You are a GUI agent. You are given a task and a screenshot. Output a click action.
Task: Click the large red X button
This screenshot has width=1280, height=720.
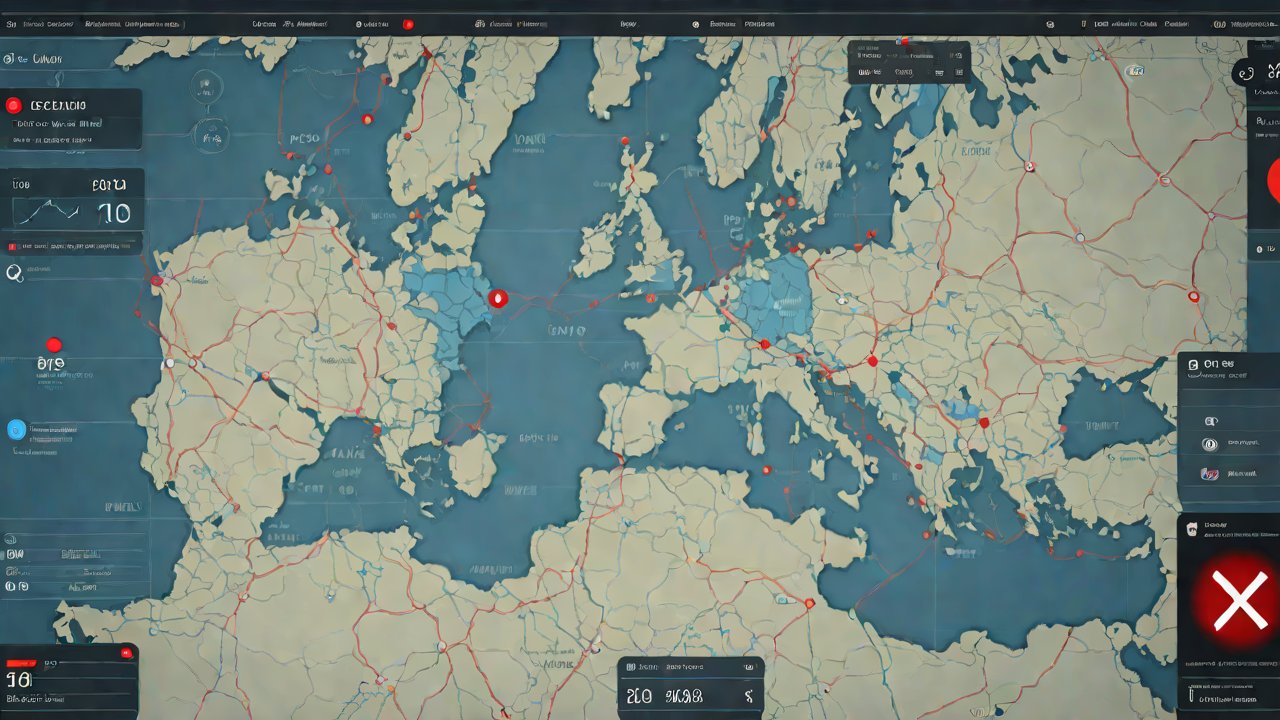coord(1239,601)
